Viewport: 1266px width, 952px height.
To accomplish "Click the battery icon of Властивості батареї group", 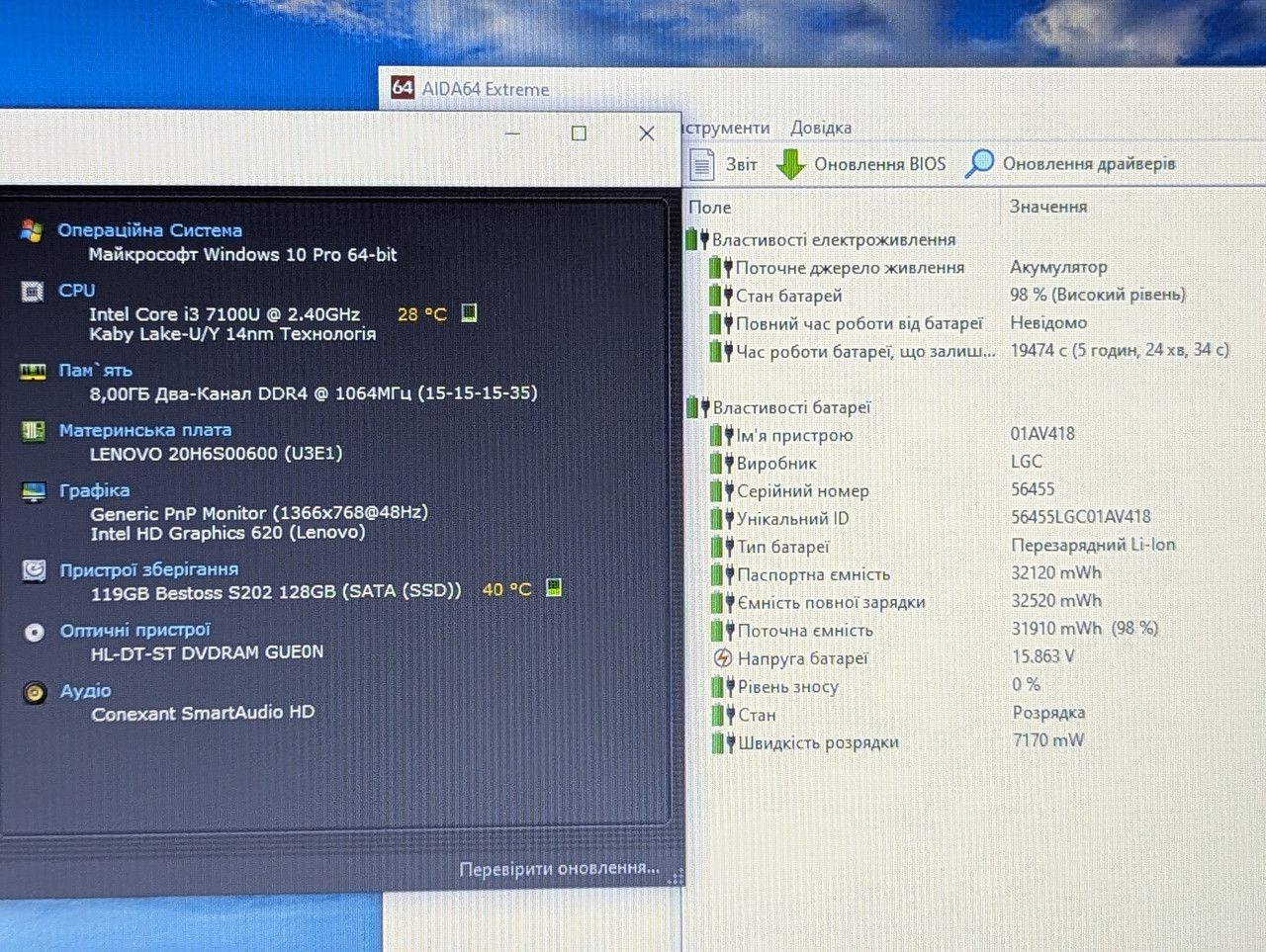I will point(698,407).
